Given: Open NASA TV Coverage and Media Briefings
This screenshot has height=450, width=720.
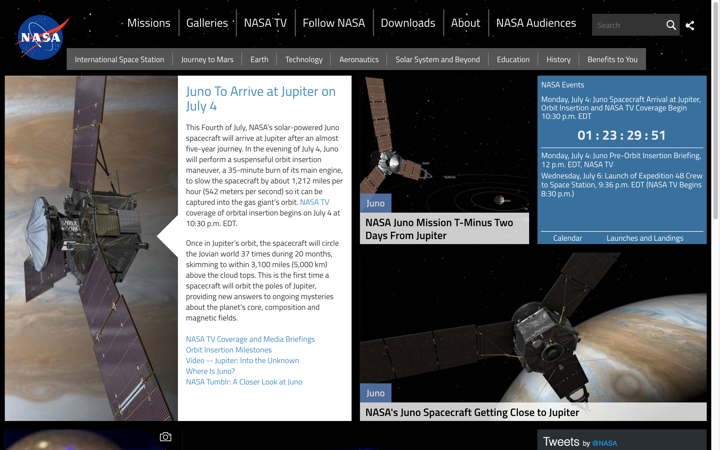Looking at the screenshot, I should pyautogui.click(x=250, y=339).
